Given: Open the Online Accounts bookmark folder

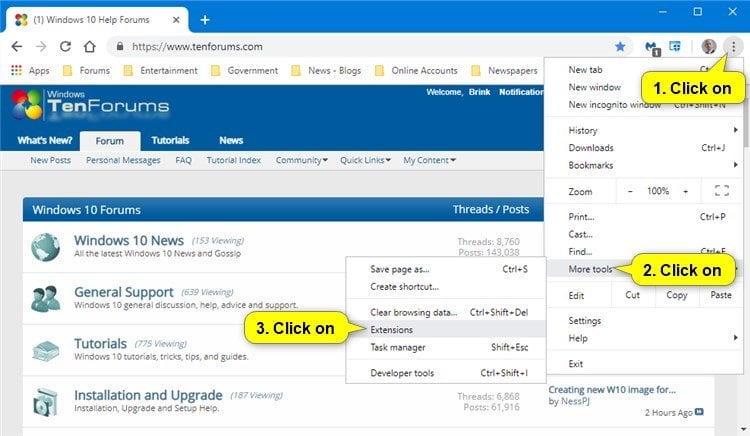Looking at the screenshot, I should [416, 71].
